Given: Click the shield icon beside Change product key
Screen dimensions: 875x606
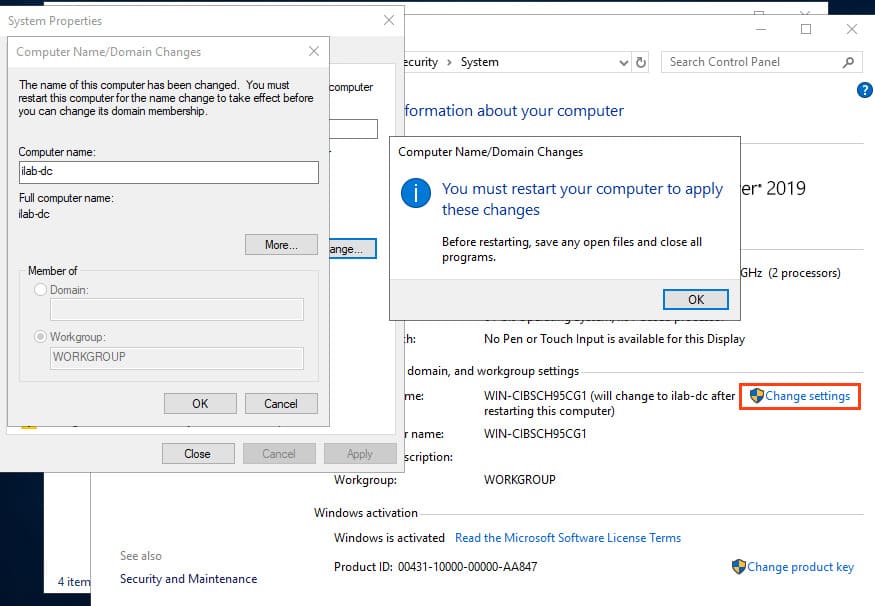Looking at the screenshot, I should point(739,566).
